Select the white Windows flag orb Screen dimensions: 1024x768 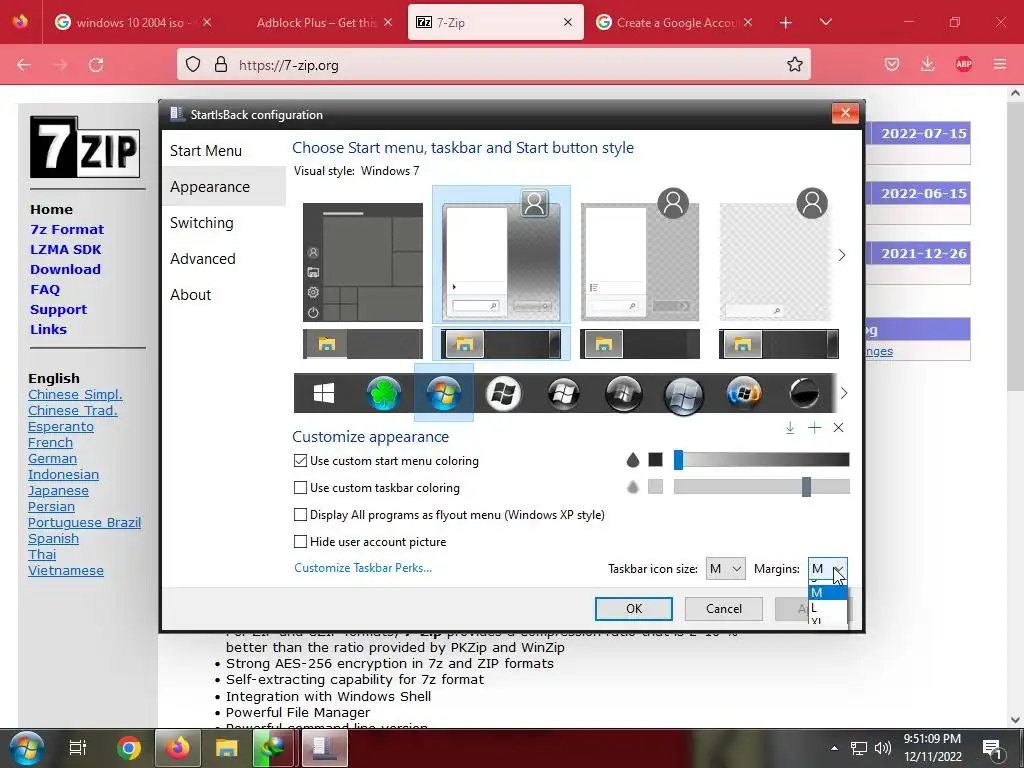coord(504,393)
